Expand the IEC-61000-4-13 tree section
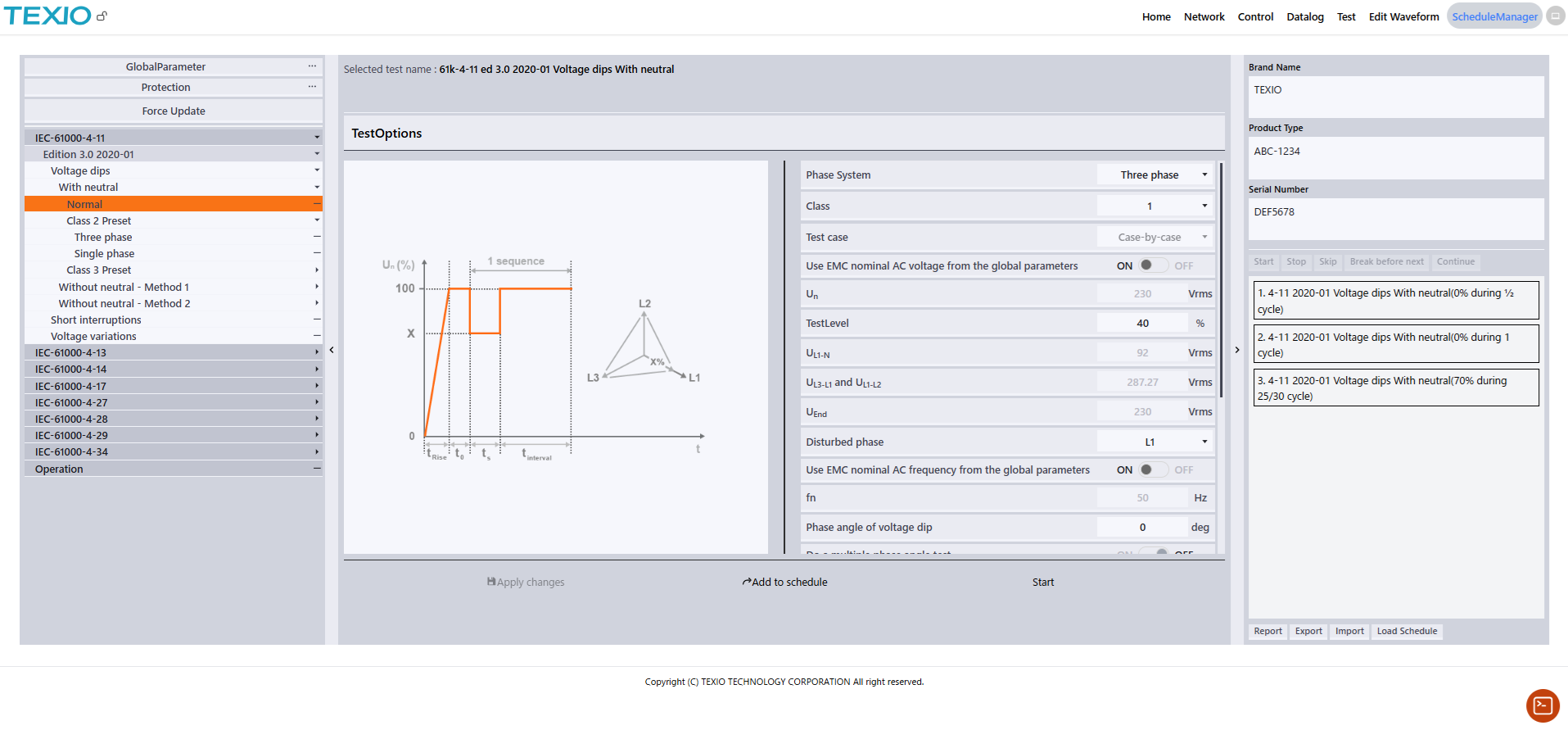Screen dimensions: 1568x730 [x=173, y=352]
